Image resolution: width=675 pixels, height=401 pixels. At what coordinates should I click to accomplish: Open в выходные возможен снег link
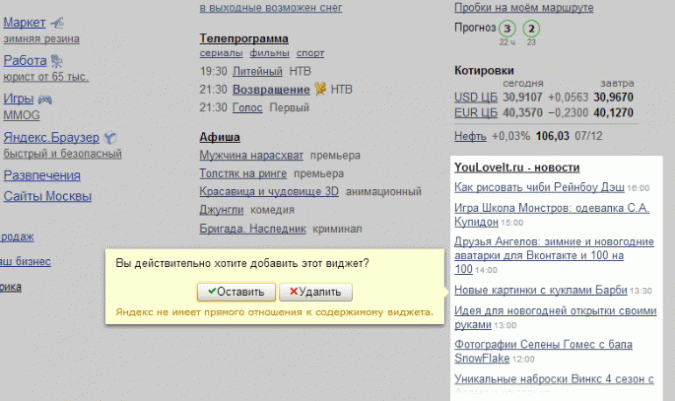271,7
